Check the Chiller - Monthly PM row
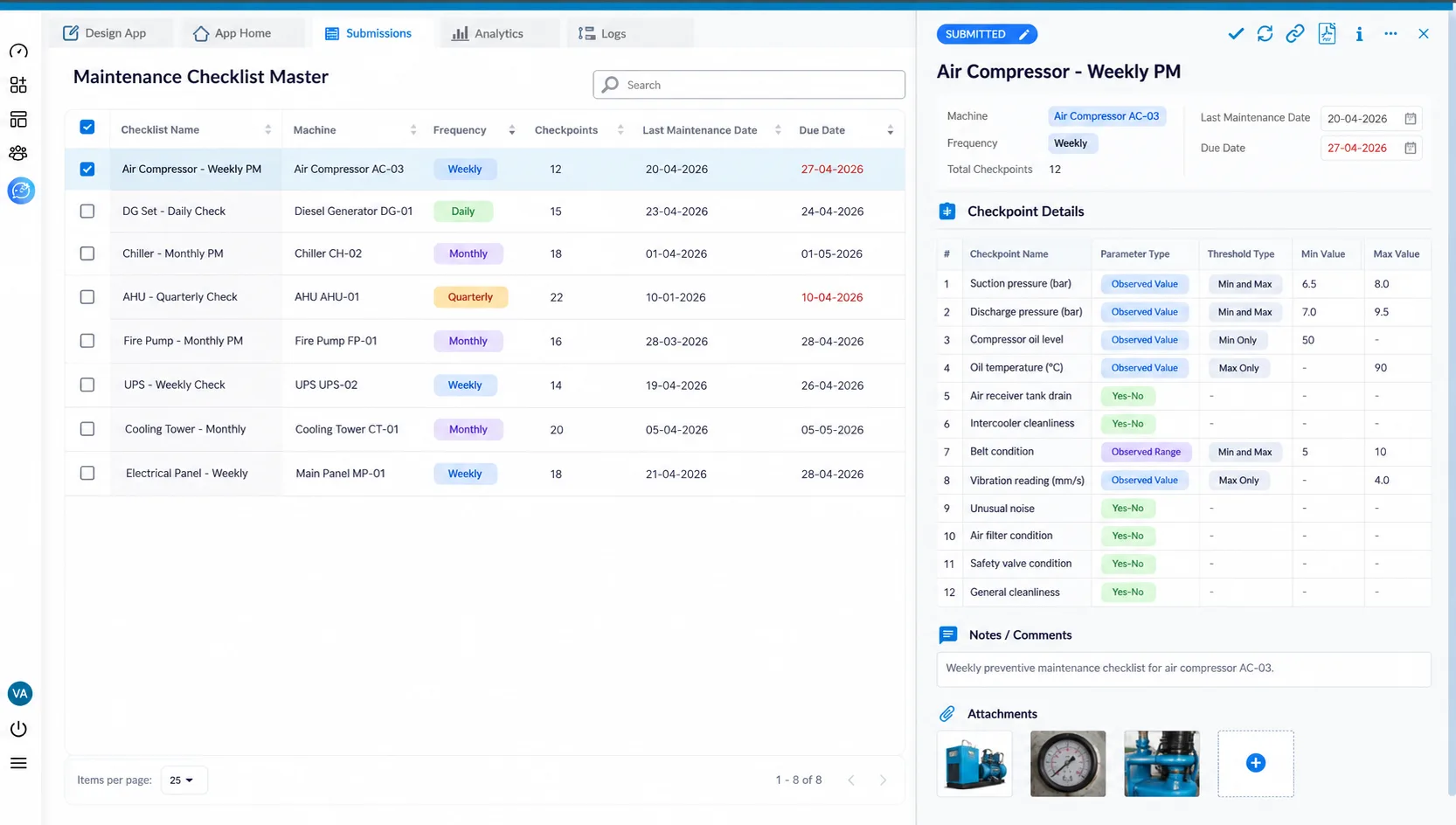This screenshot has height=825, width=1456. pyautogui.click(x=87, y=253)
